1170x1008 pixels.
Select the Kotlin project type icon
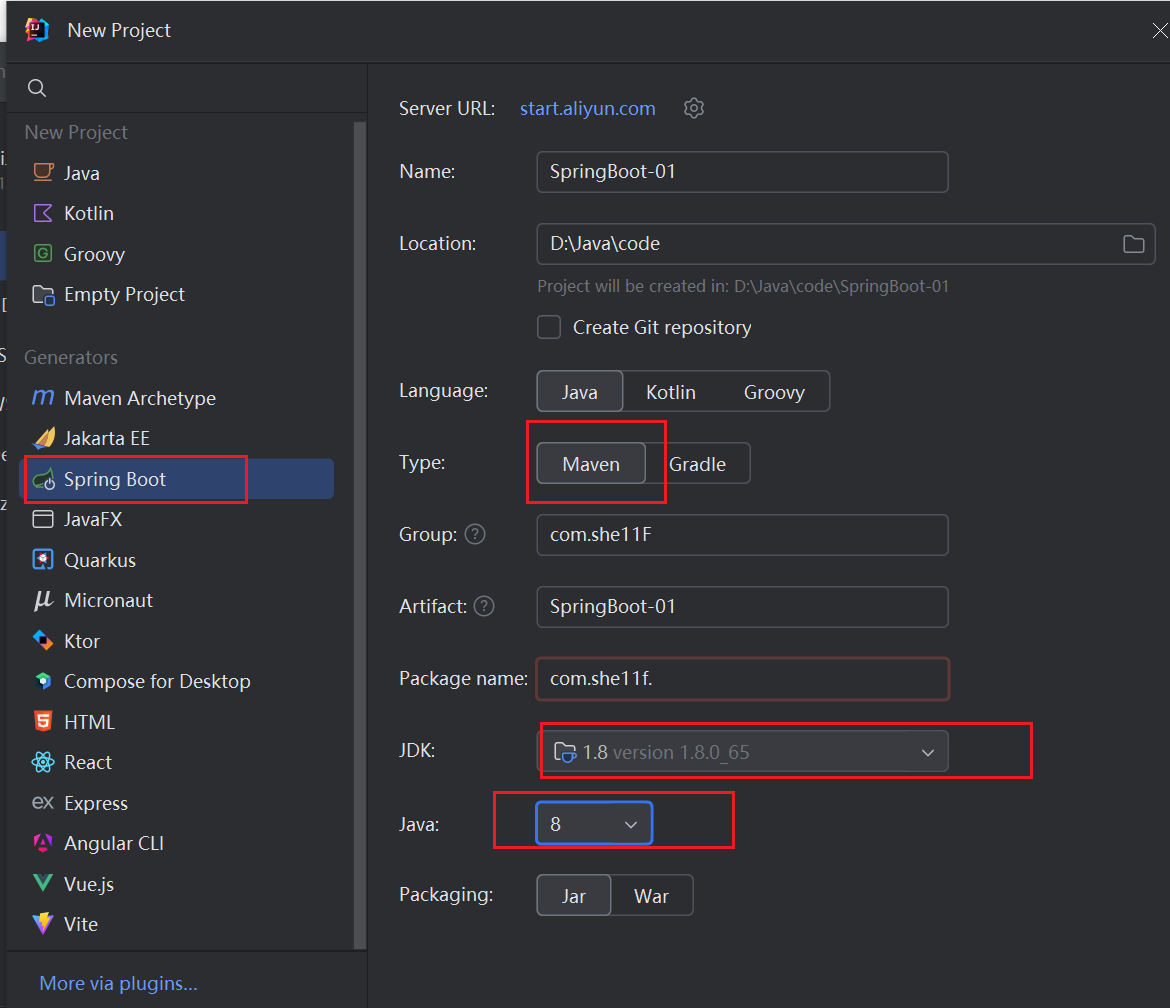(43, 213)
